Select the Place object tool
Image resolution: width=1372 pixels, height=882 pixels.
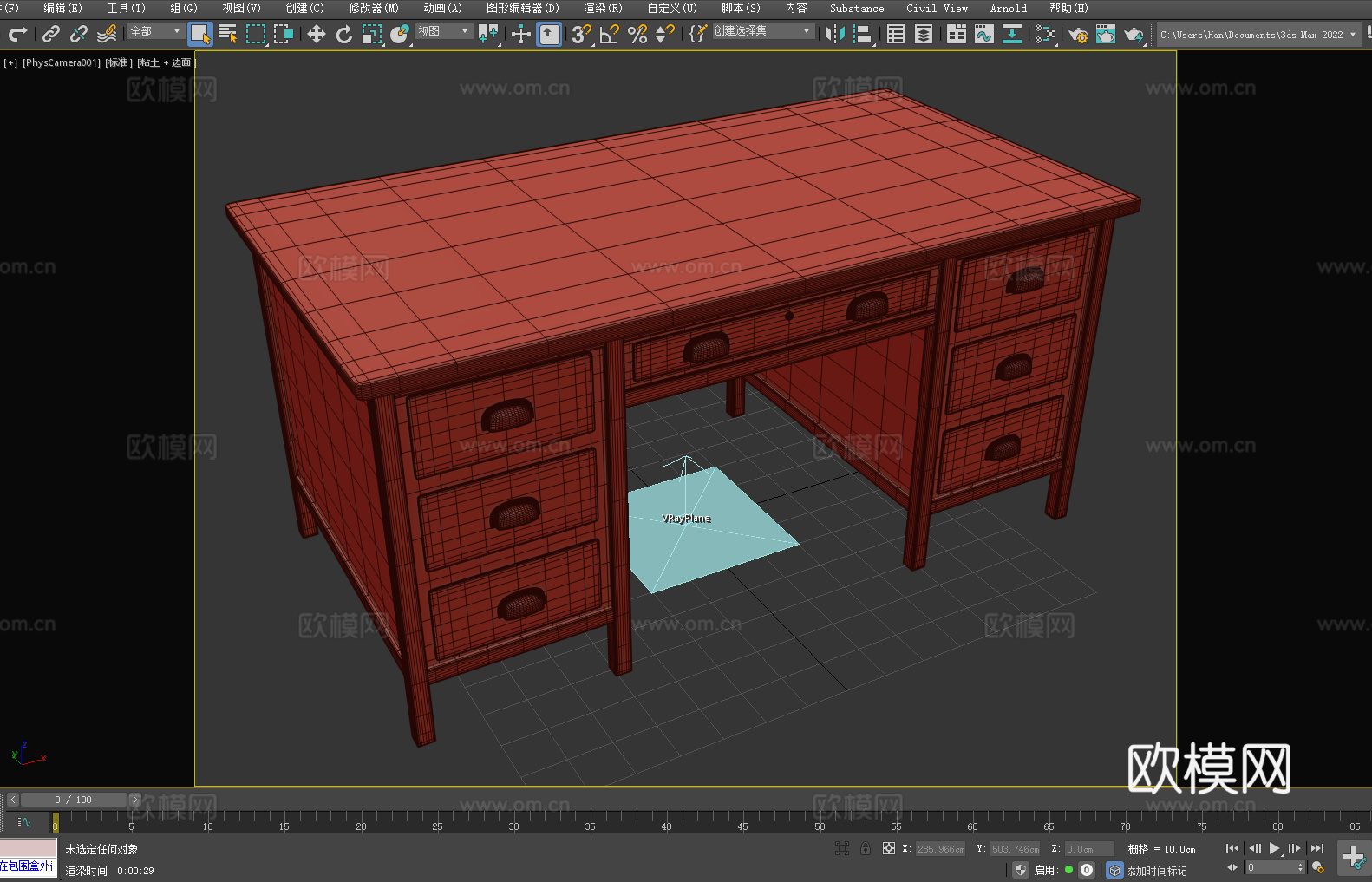[x=400, y=34]
